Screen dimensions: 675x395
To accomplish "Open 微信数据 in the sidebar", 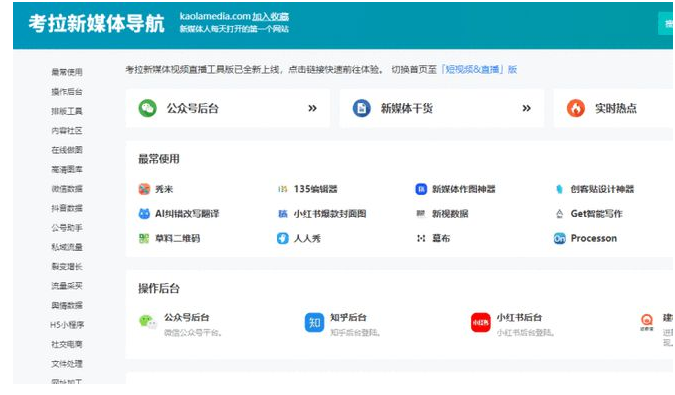I will [67, 189].
